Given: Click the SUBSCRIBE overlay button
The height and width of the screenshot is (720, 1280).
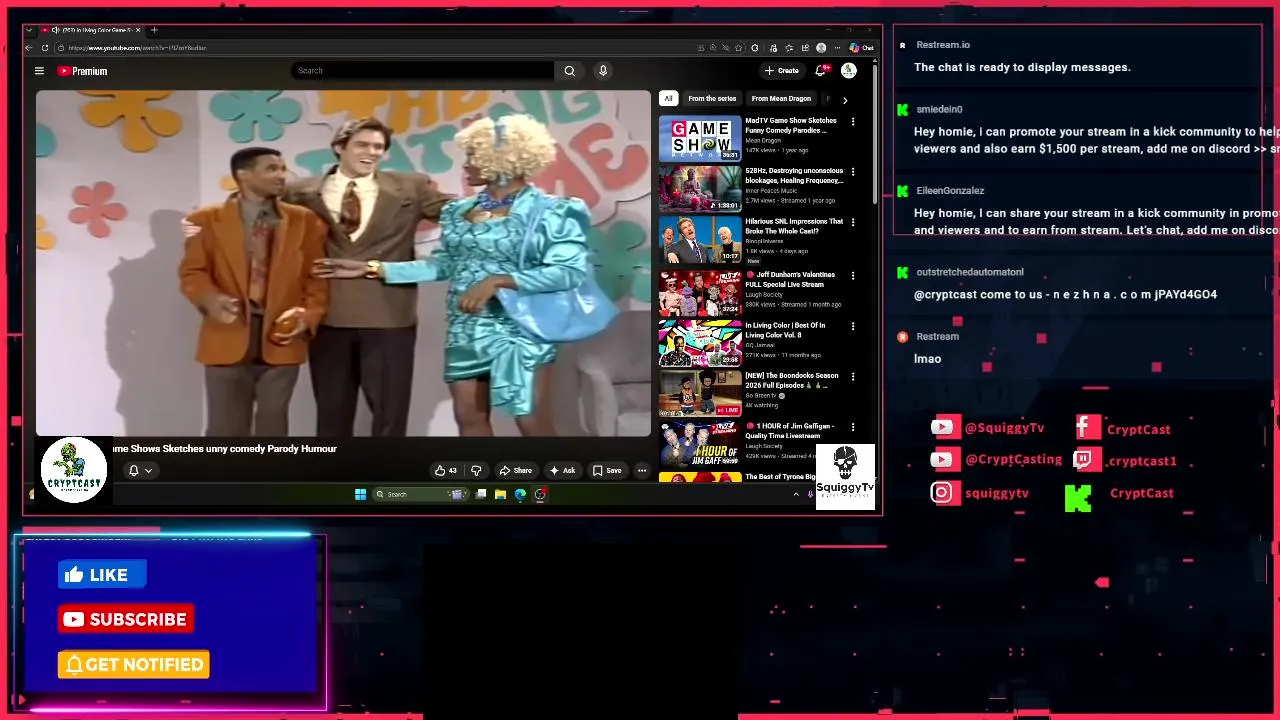Looking at the screenshot, I should tap(126, 619).
